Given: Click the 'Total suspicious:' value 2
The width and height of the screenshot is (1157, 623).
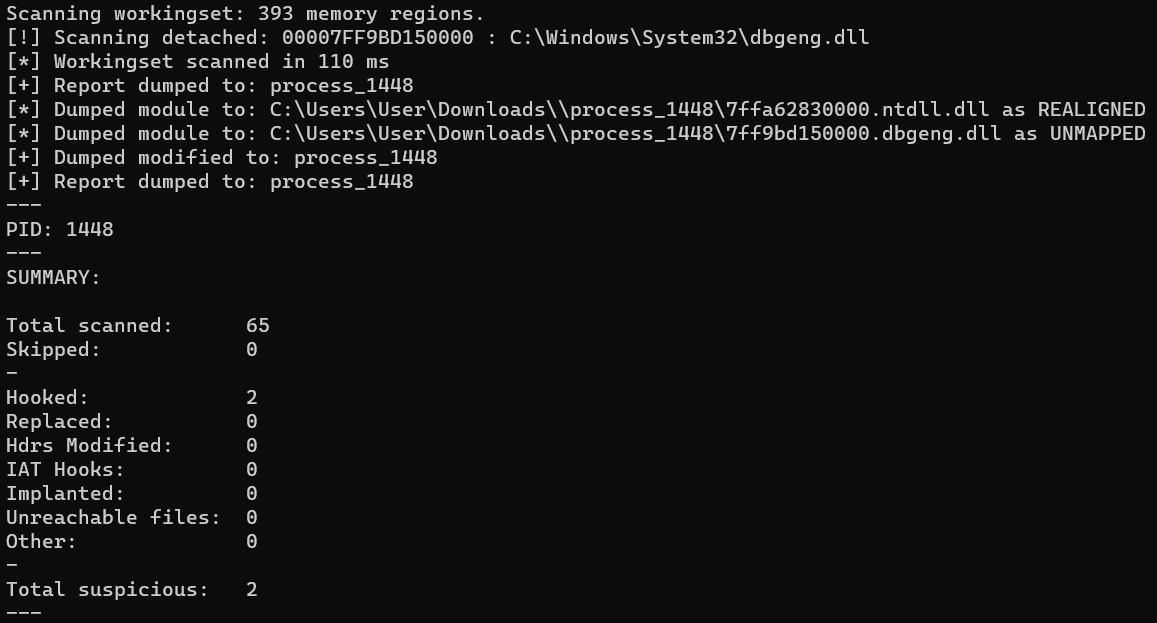Looking at the screenshot, I should 252,590.
